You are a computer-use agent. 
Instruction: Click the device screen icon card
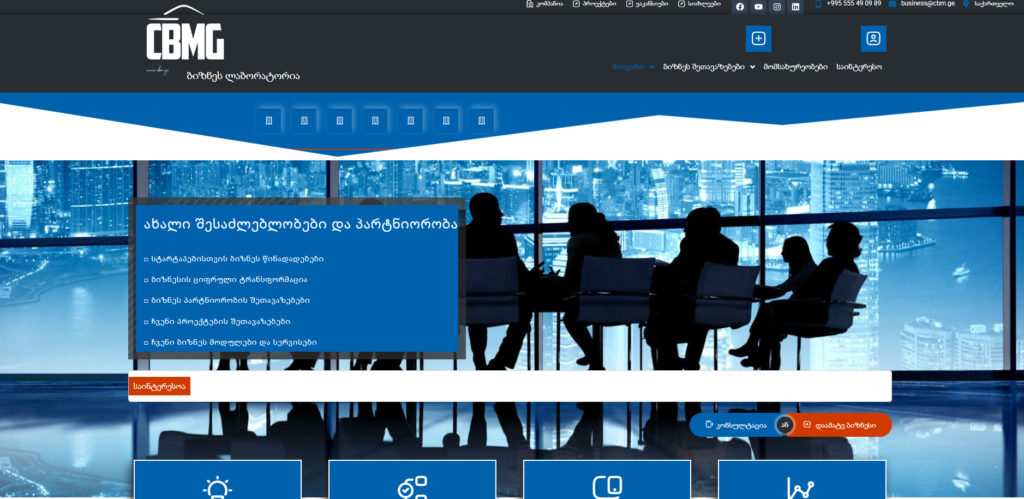(x=607, y=486)
